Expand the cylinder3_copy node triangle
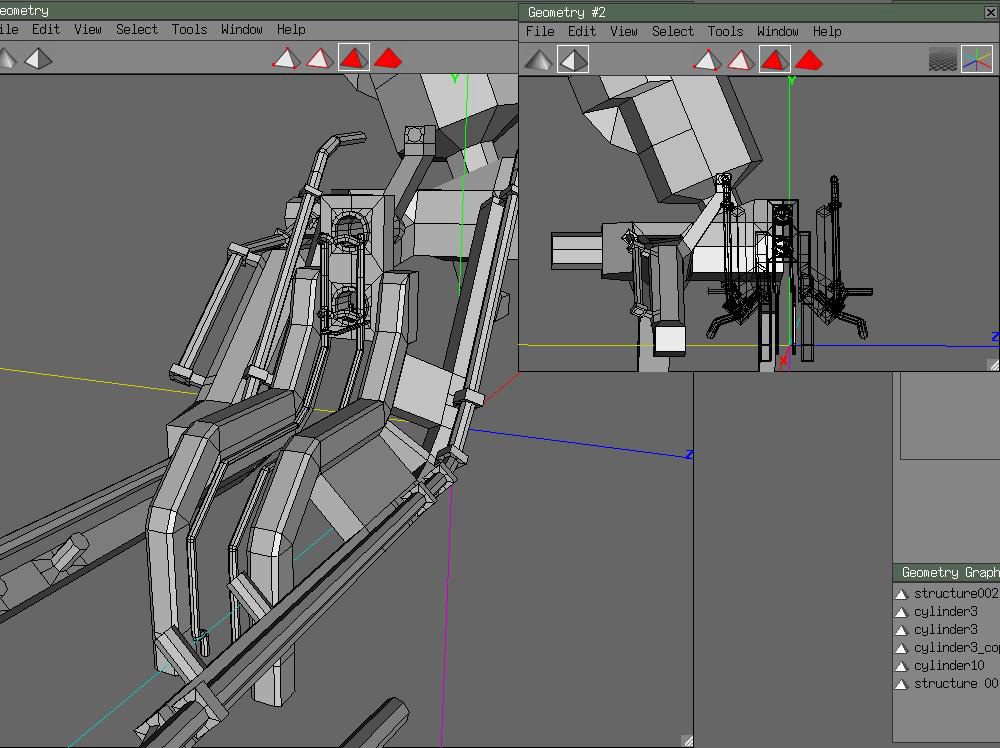1000x748 pixels. click(901, 648)
